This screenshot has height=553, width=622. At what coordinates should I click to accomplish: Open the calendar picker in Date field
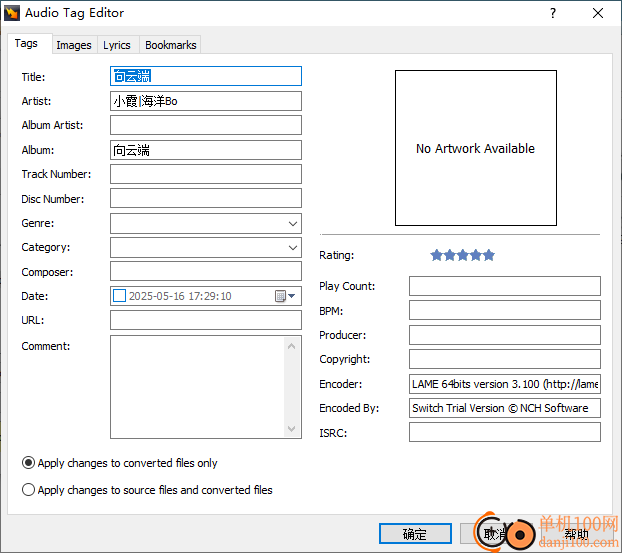[285, 296]
